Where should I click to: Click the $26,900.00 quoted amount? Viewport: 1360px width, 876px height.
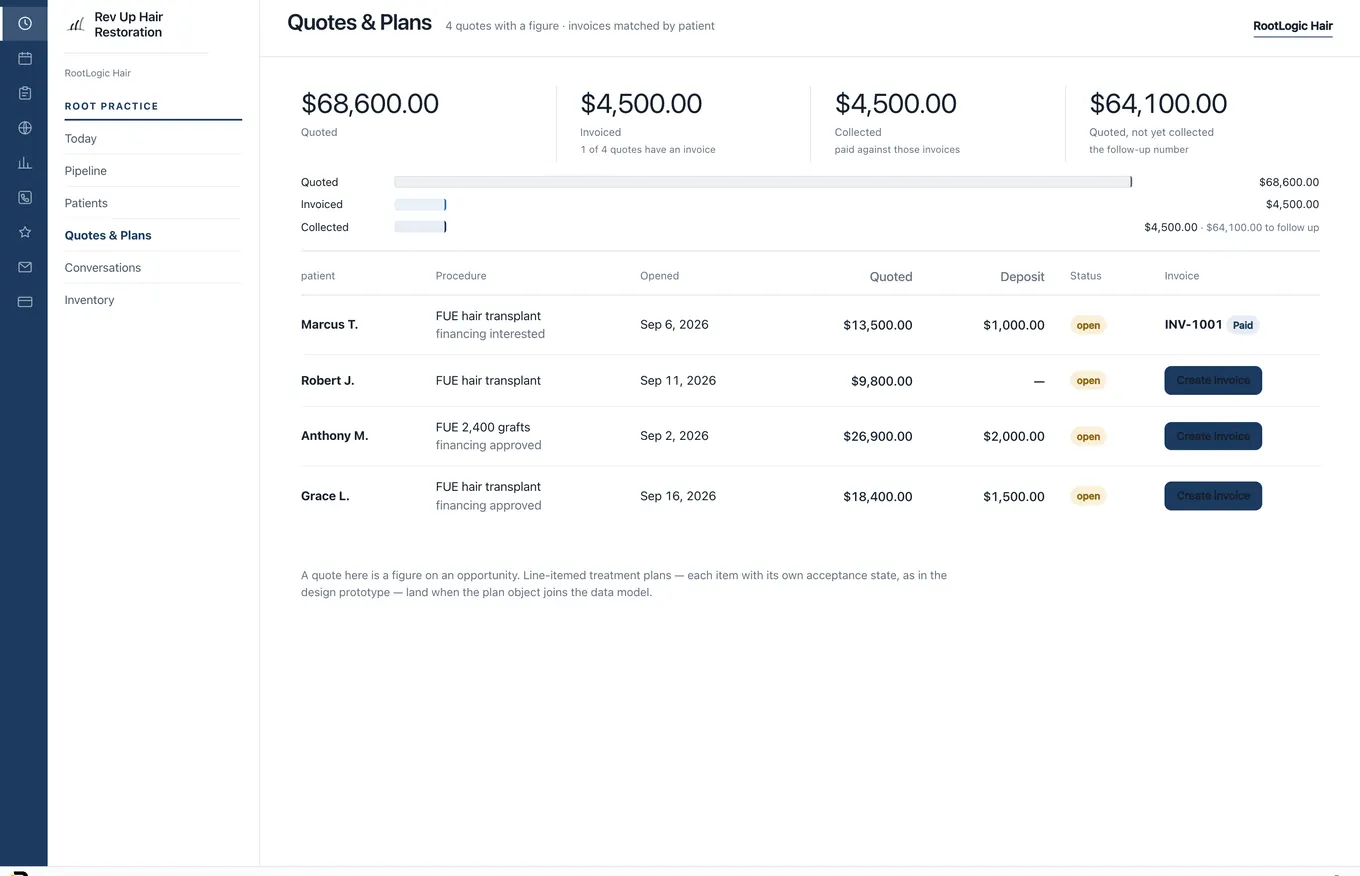[877, 436]
